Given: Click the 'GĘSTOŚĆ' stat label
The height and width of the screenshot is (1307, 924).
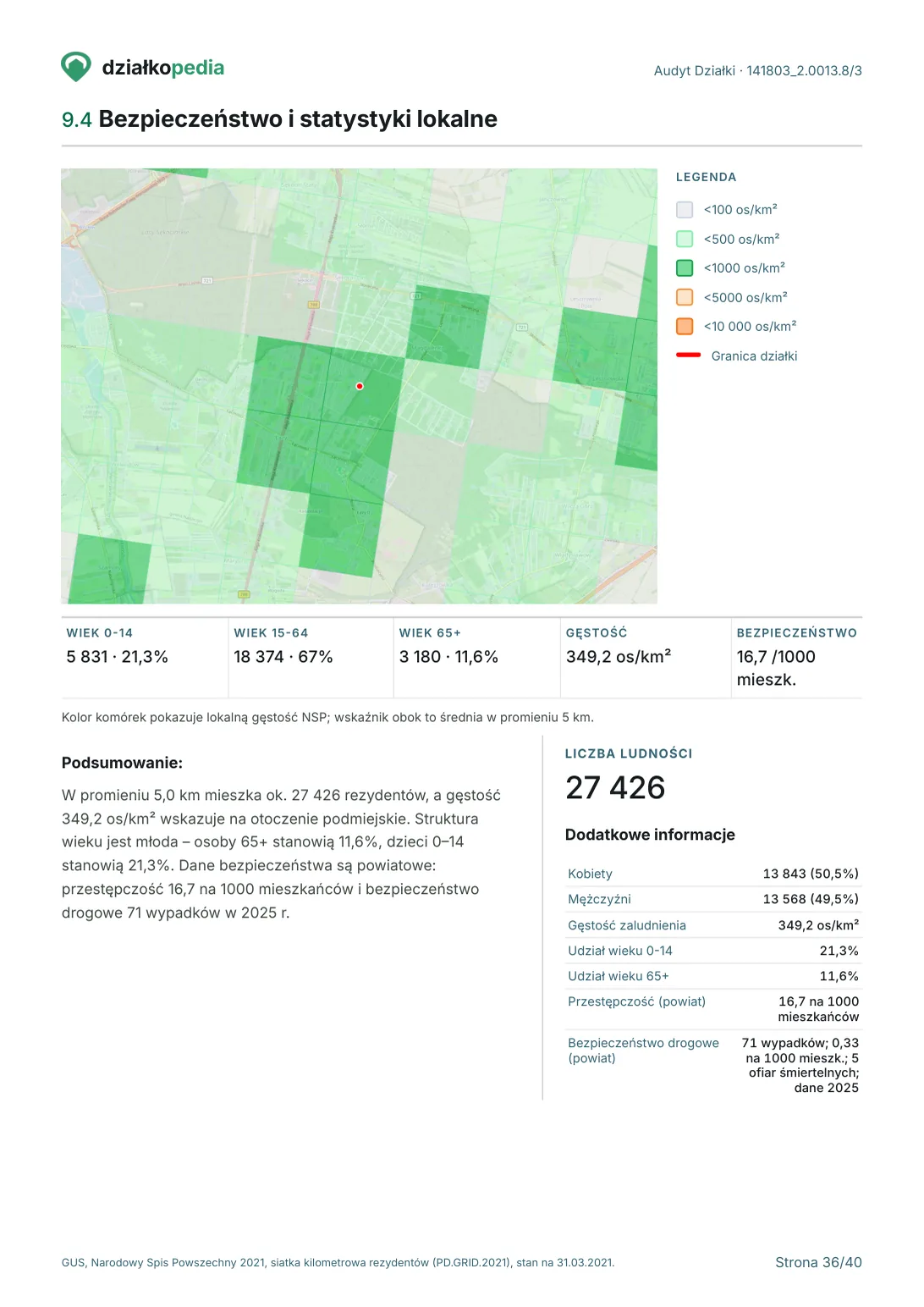Looking at the screenshot, I should point(597,633).
